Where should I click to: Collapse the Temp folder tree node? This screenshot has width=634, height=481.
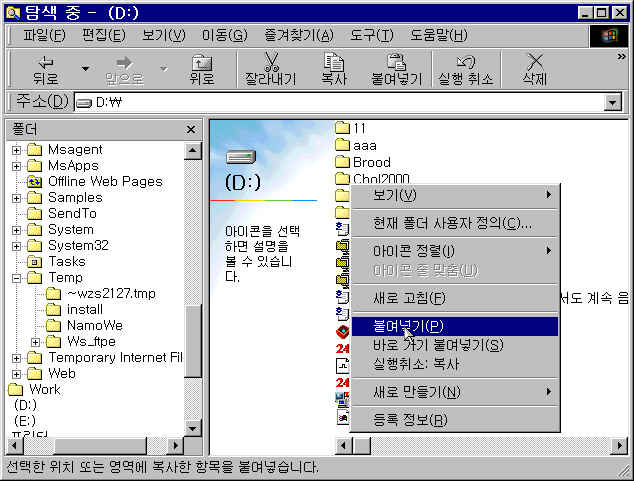tap(17, 278)
